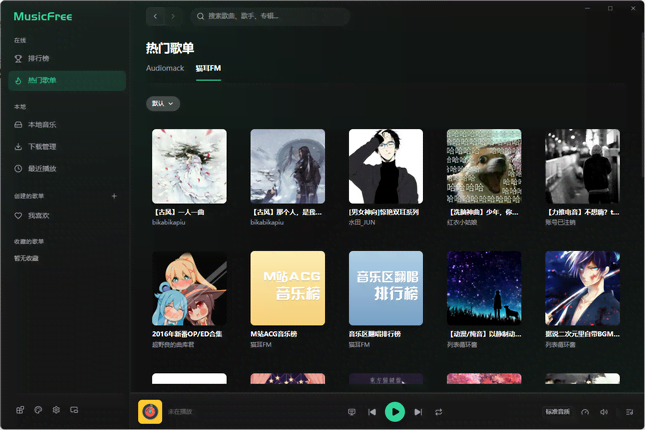Open the 标准音质 quality selector

557,412
